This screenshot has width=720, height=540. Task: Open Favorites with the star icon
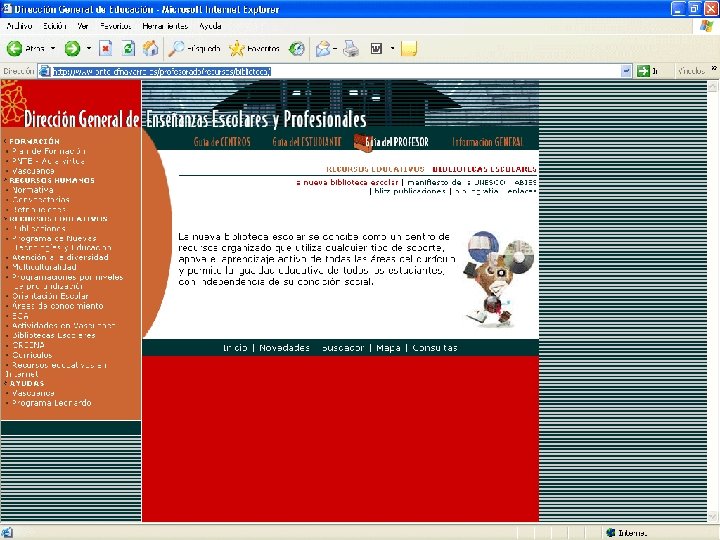click(x=236, y=48)
